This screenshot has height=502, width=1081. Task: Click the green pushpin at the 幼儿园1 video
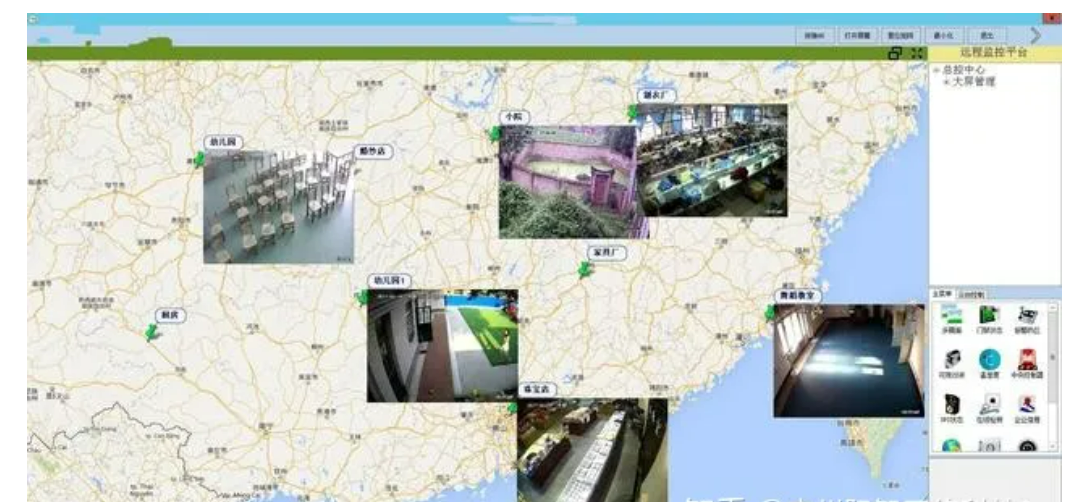click(363, 298)
